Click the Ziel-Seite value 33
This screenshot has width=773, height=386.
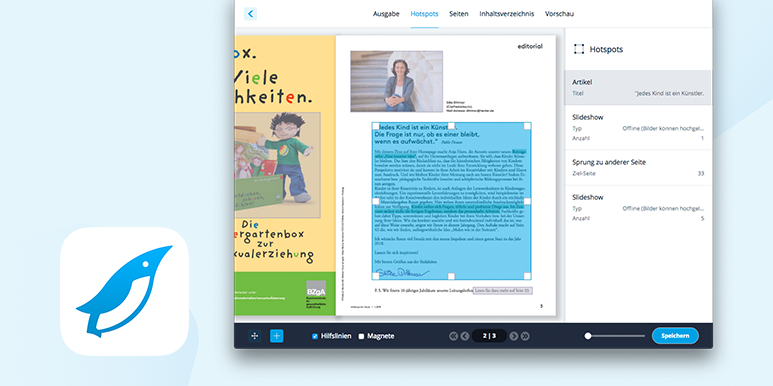(701, 174)
